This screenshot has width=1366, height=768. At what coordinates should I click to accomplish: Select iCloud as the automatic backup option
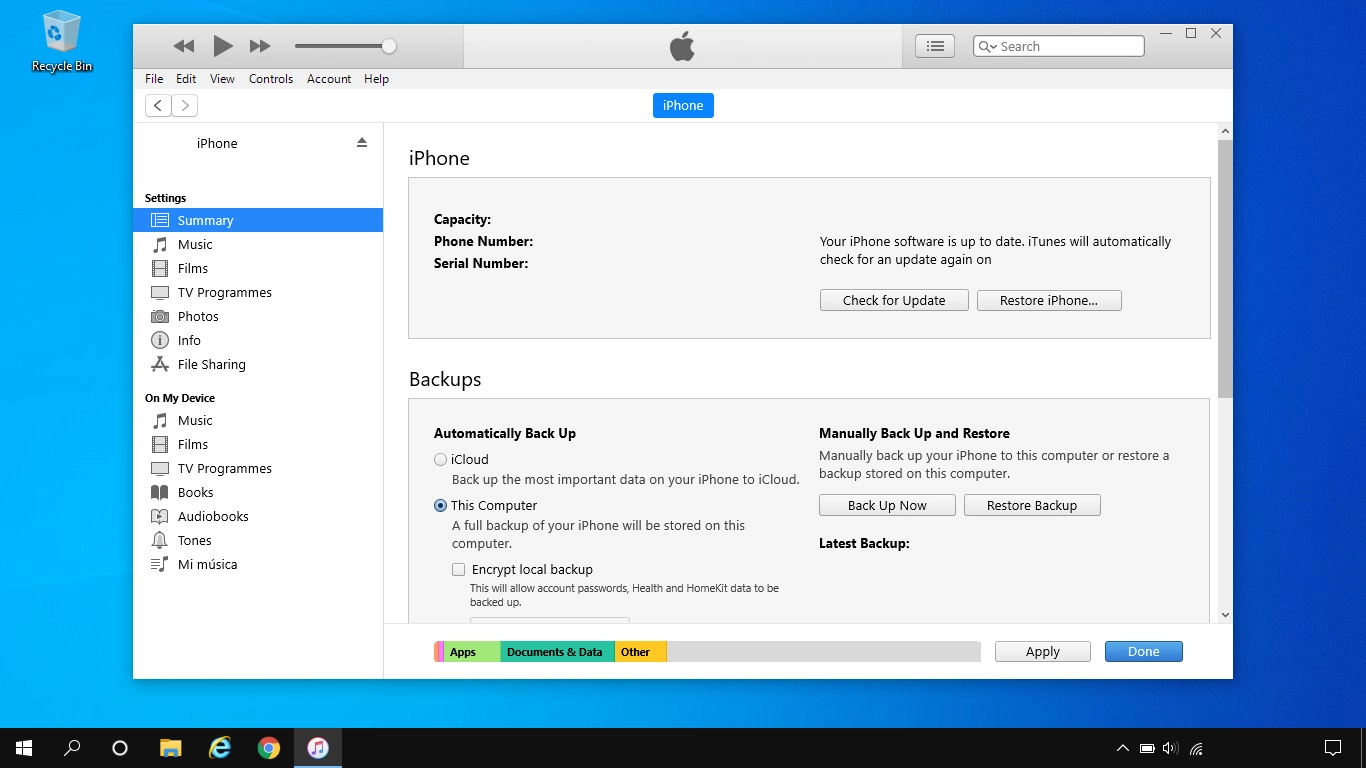click(x=440, y=459)
